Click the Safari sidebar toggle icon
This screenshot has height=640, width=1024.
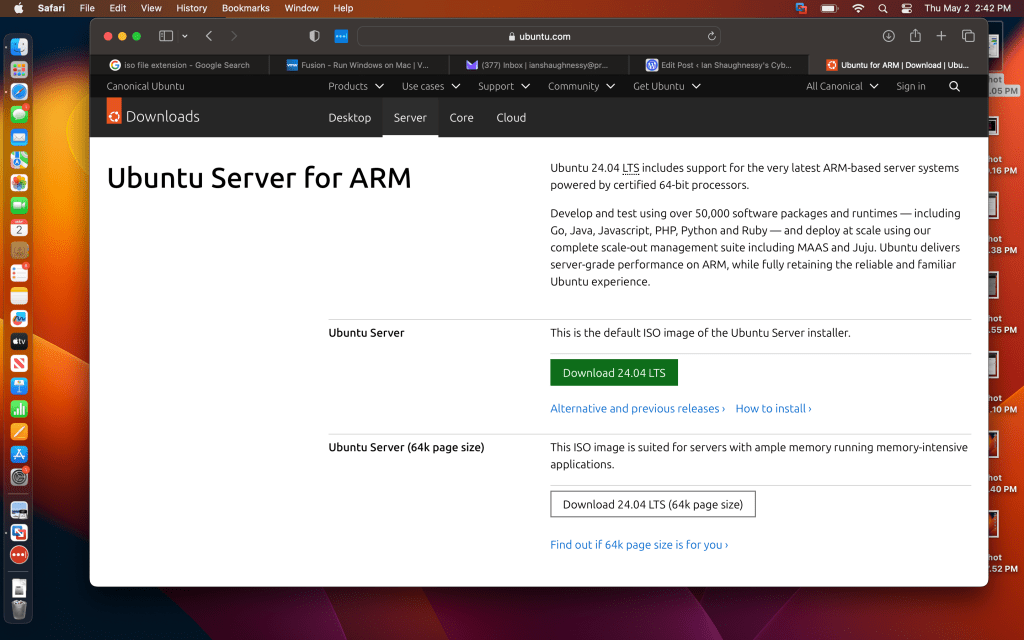[166, 36]
